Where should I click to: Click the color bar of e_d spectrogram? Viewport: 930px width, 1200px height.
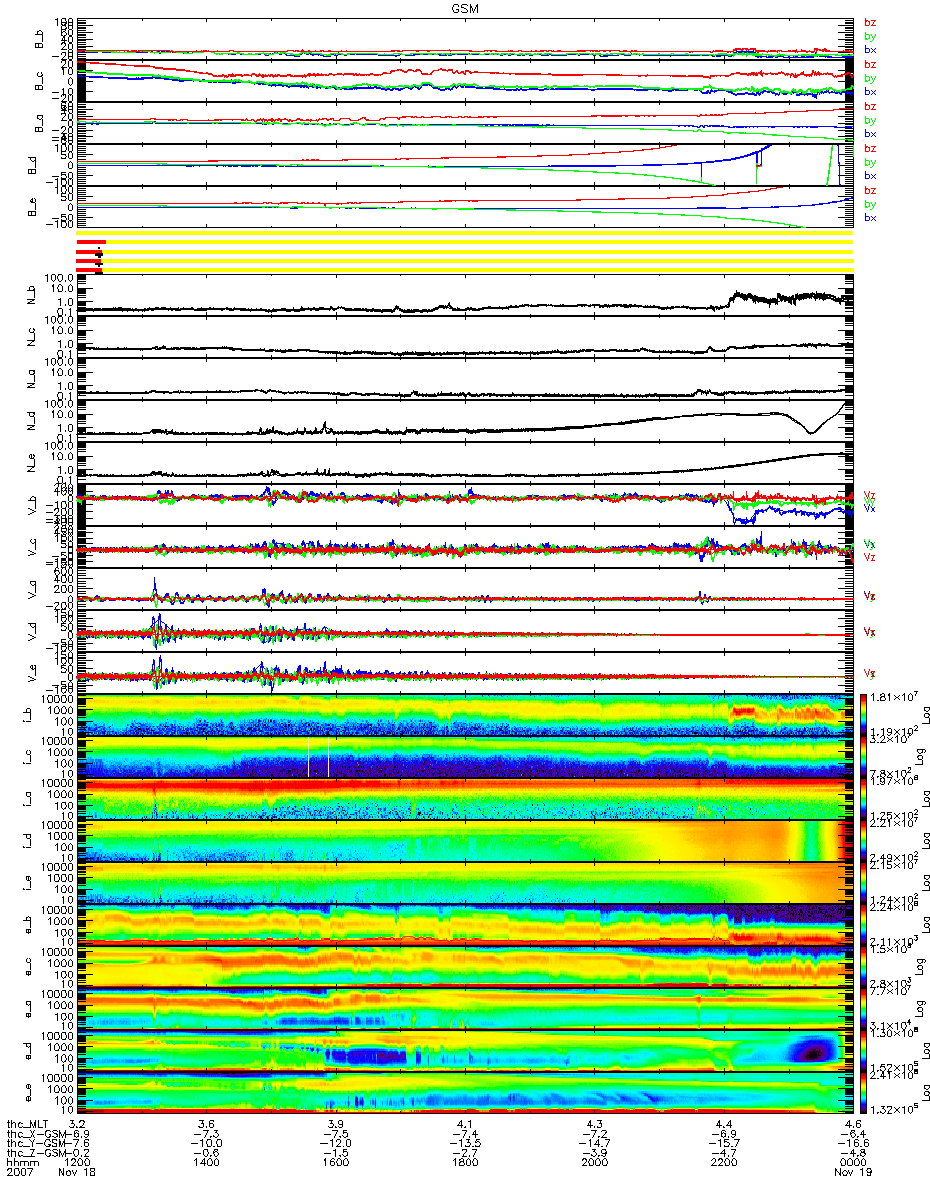tap(865, 1050)
